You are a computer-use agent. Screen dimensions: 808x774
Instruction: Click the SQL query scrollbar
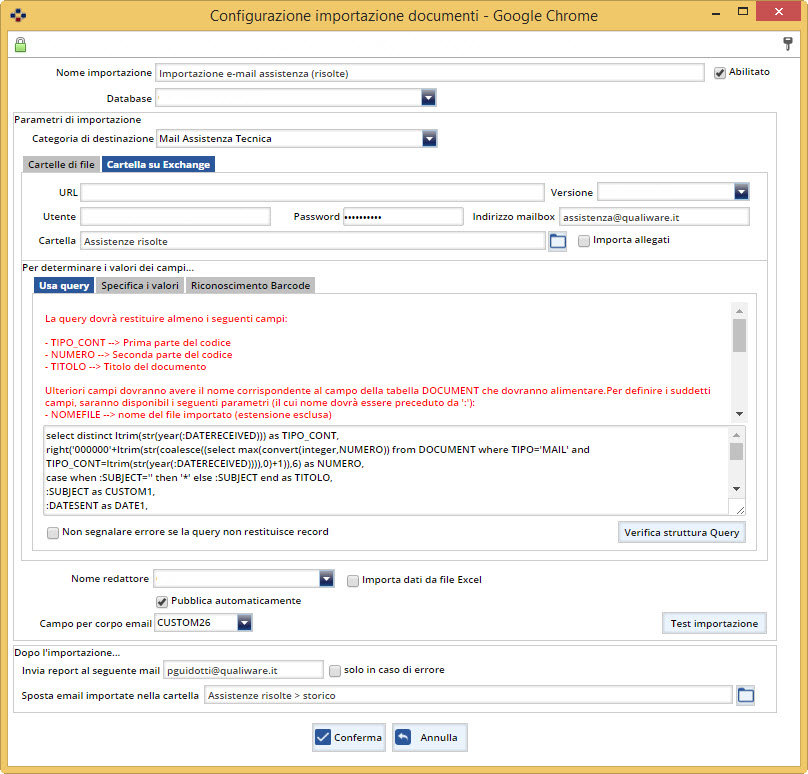point(736,470)
